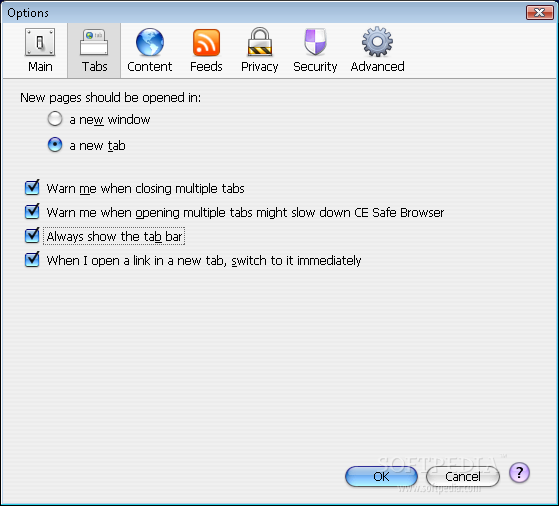Image resolution: width=559 pixels, height=506 pixels.
Task: Show the Security shield pane
Action: pyautogui.click(x=315, y=51)
